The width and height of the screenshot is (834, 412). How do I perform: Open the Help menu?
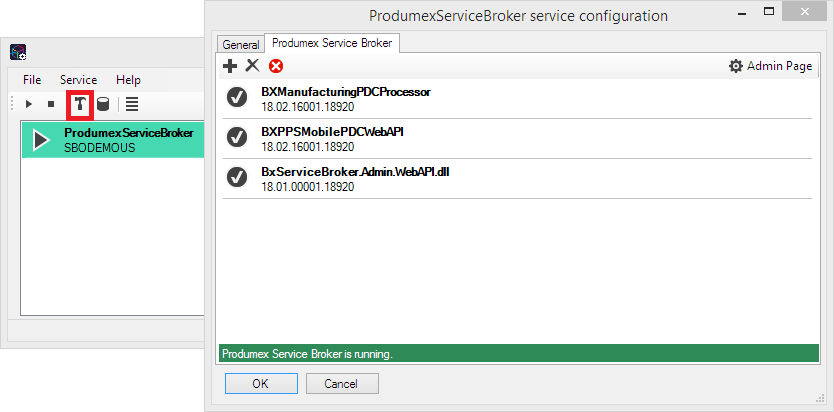(x=128, y=79)
